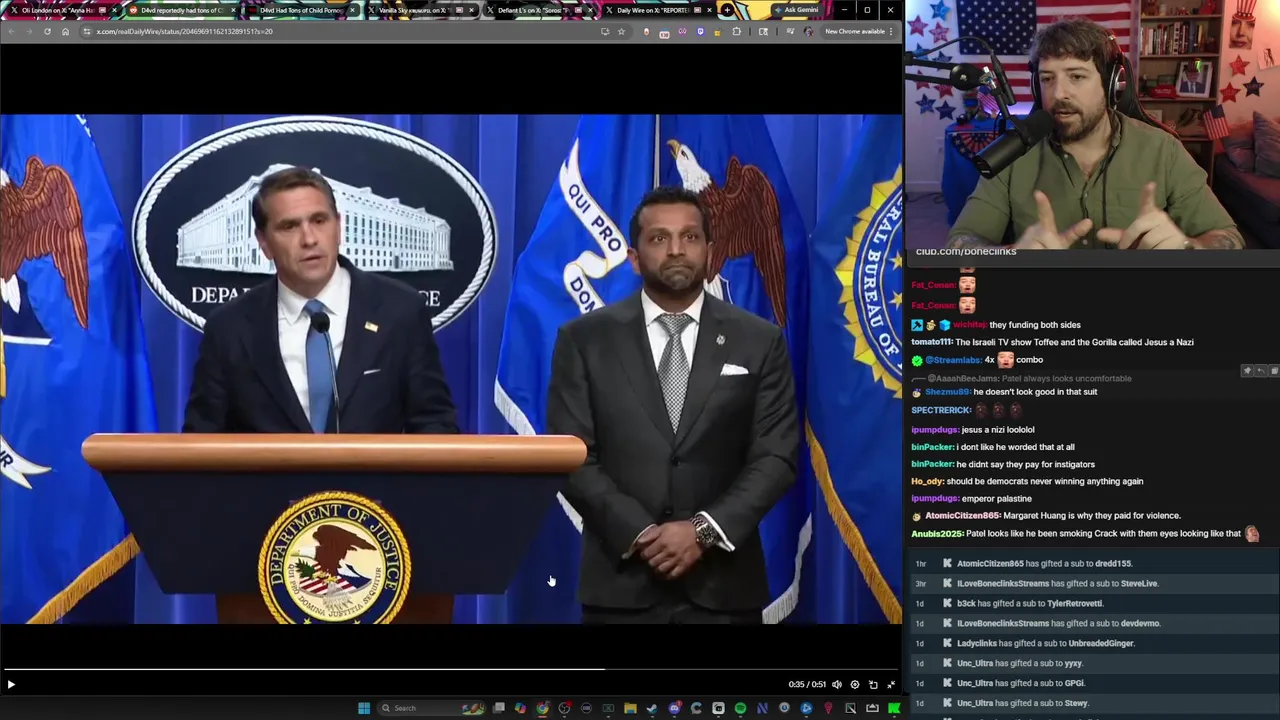
Task: Click username 'AtomicCitizen865' in chat message
Action: point(962,516)
